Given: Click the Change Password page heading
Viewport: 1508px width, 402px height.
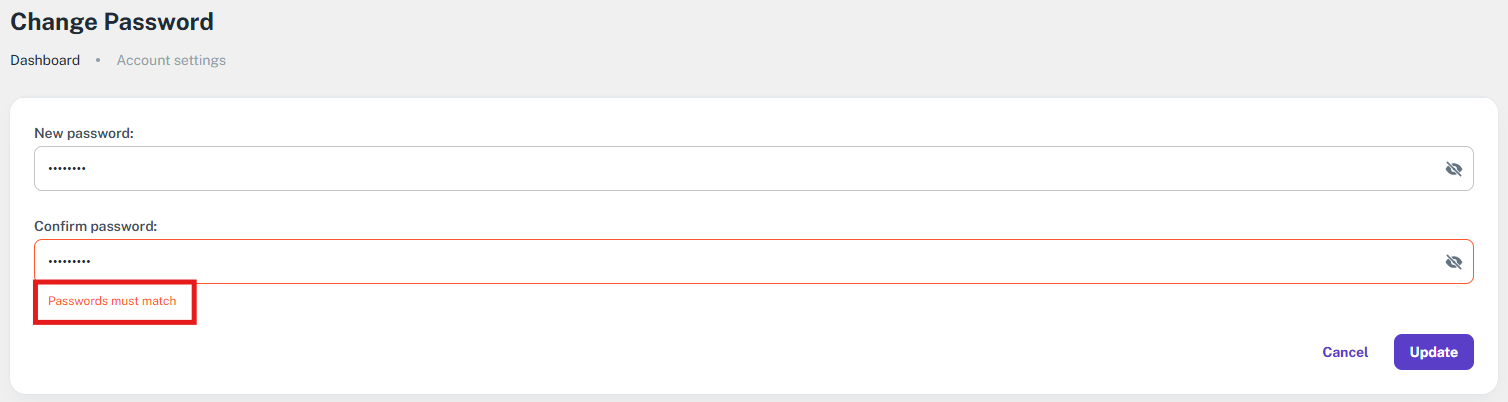Looking at the screenshot, I should pos(112,20).
